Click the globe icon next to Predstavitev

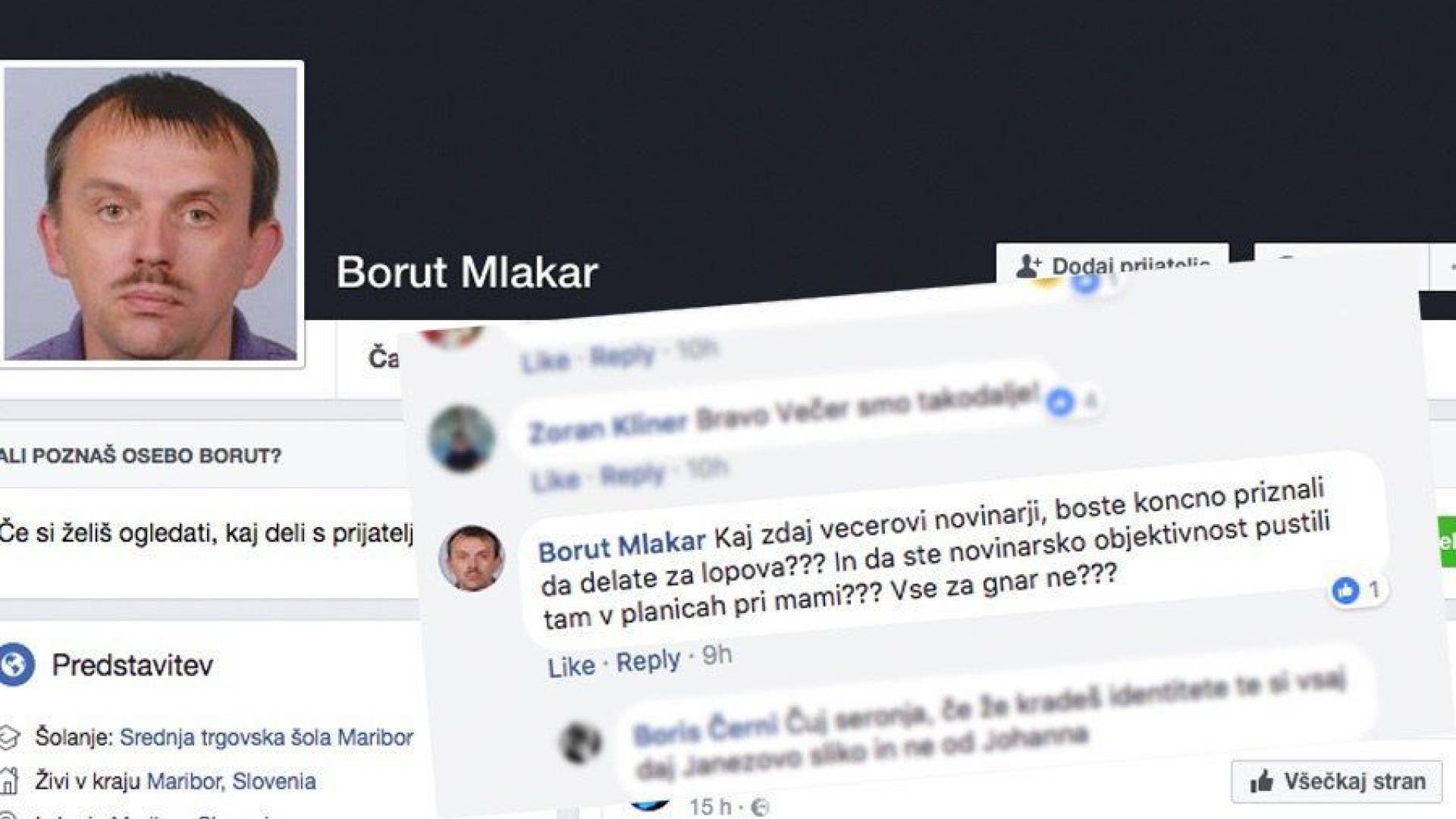tap(16, 664)
